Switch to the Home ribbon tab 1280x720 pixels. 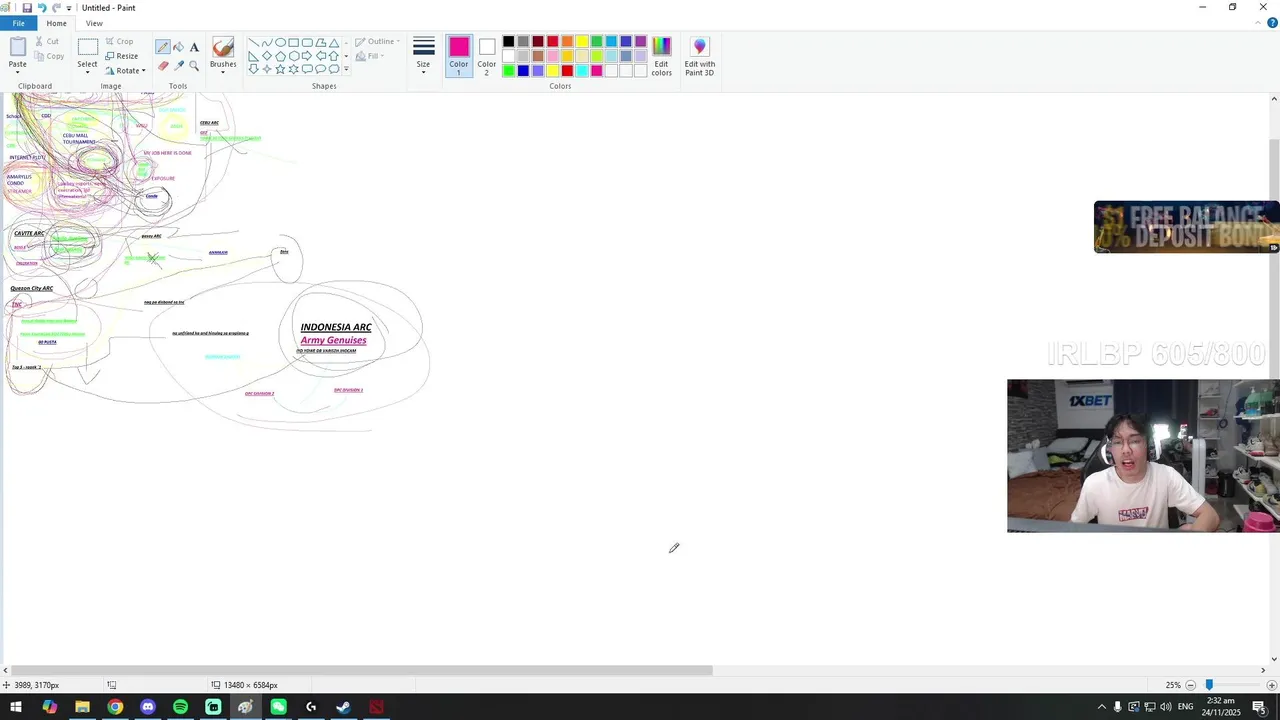tap(56, 23)
